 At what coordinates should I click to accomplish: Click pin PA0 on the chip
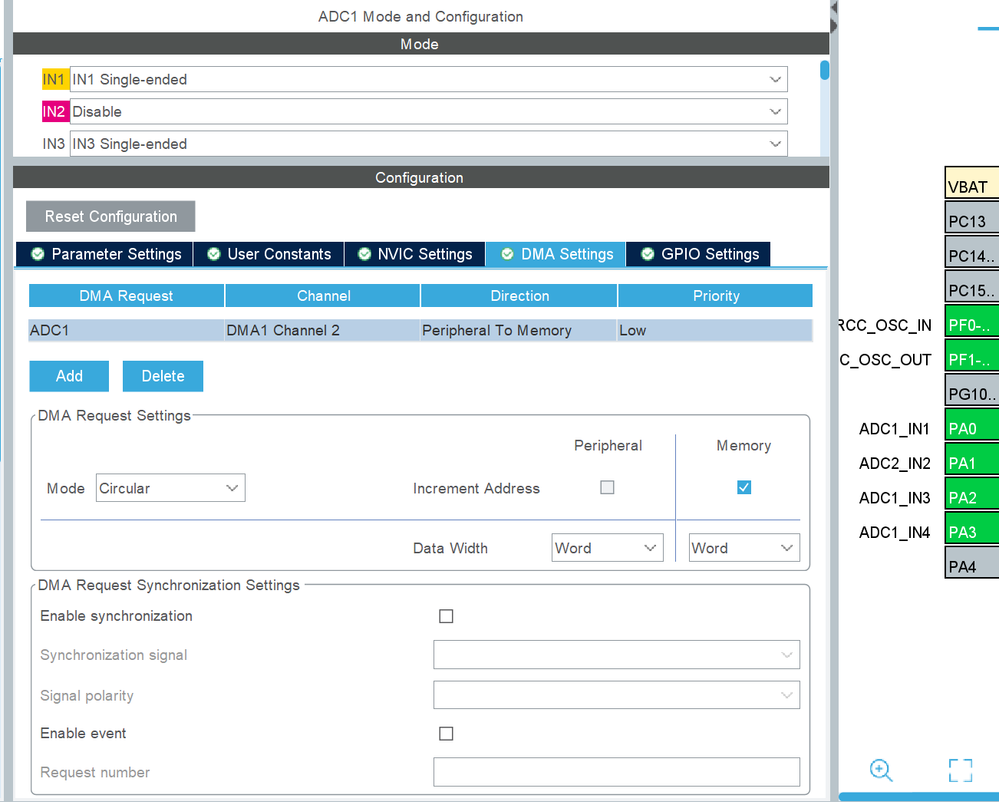coord(972,424)
